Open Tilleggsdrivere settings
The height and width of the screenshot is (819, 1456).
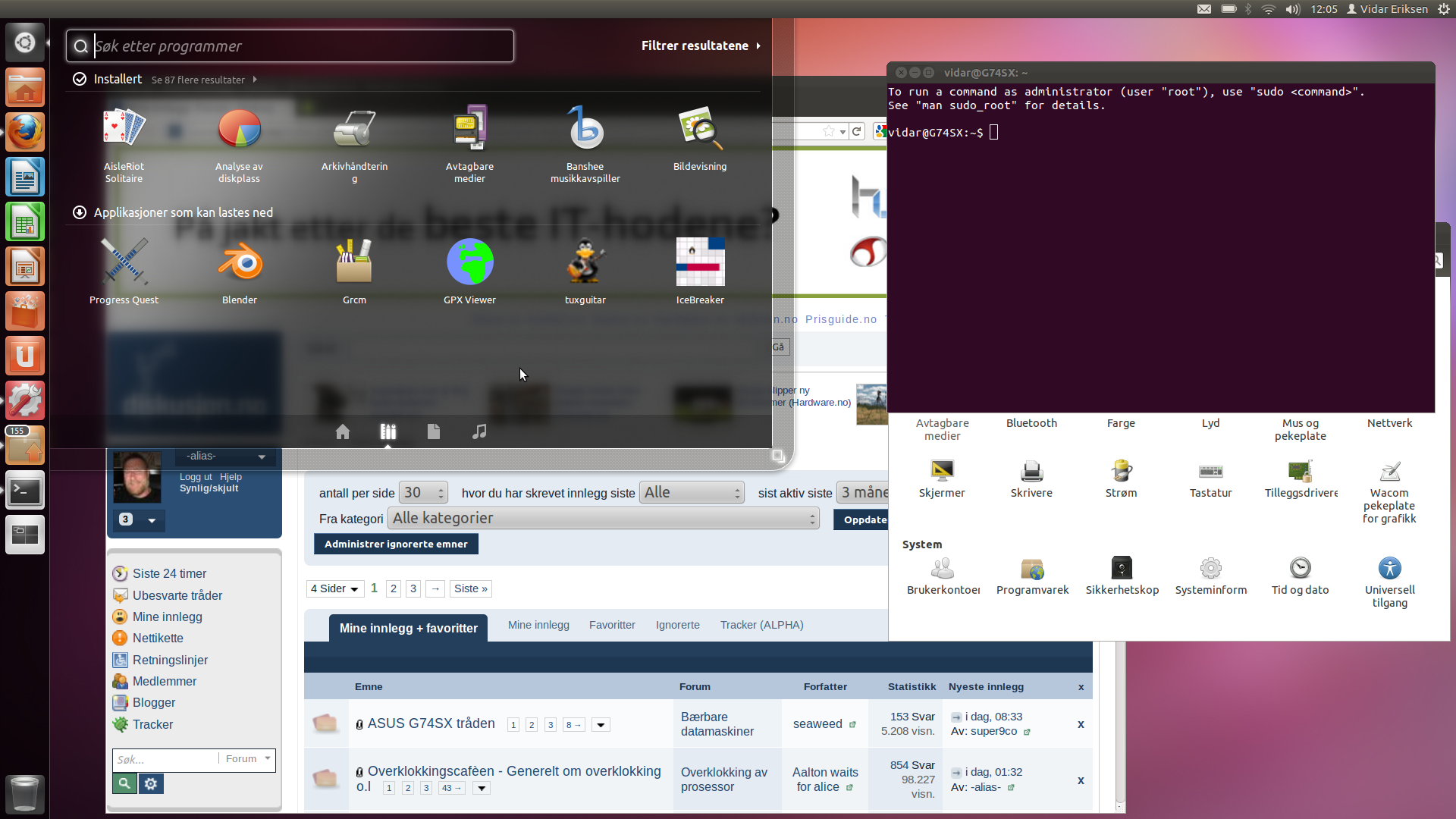coord(1301,479)
